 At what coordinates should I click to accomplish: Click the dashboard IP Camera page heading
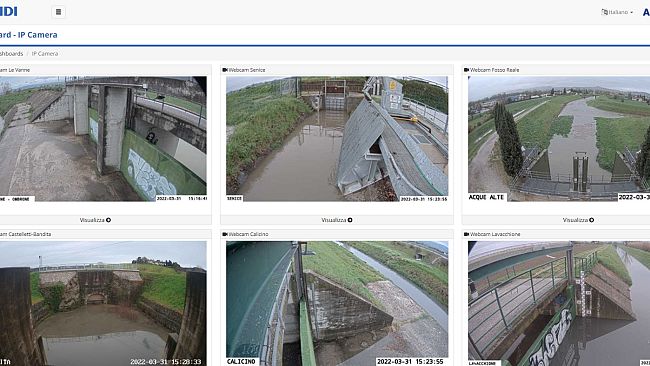(x=29, y=35)
